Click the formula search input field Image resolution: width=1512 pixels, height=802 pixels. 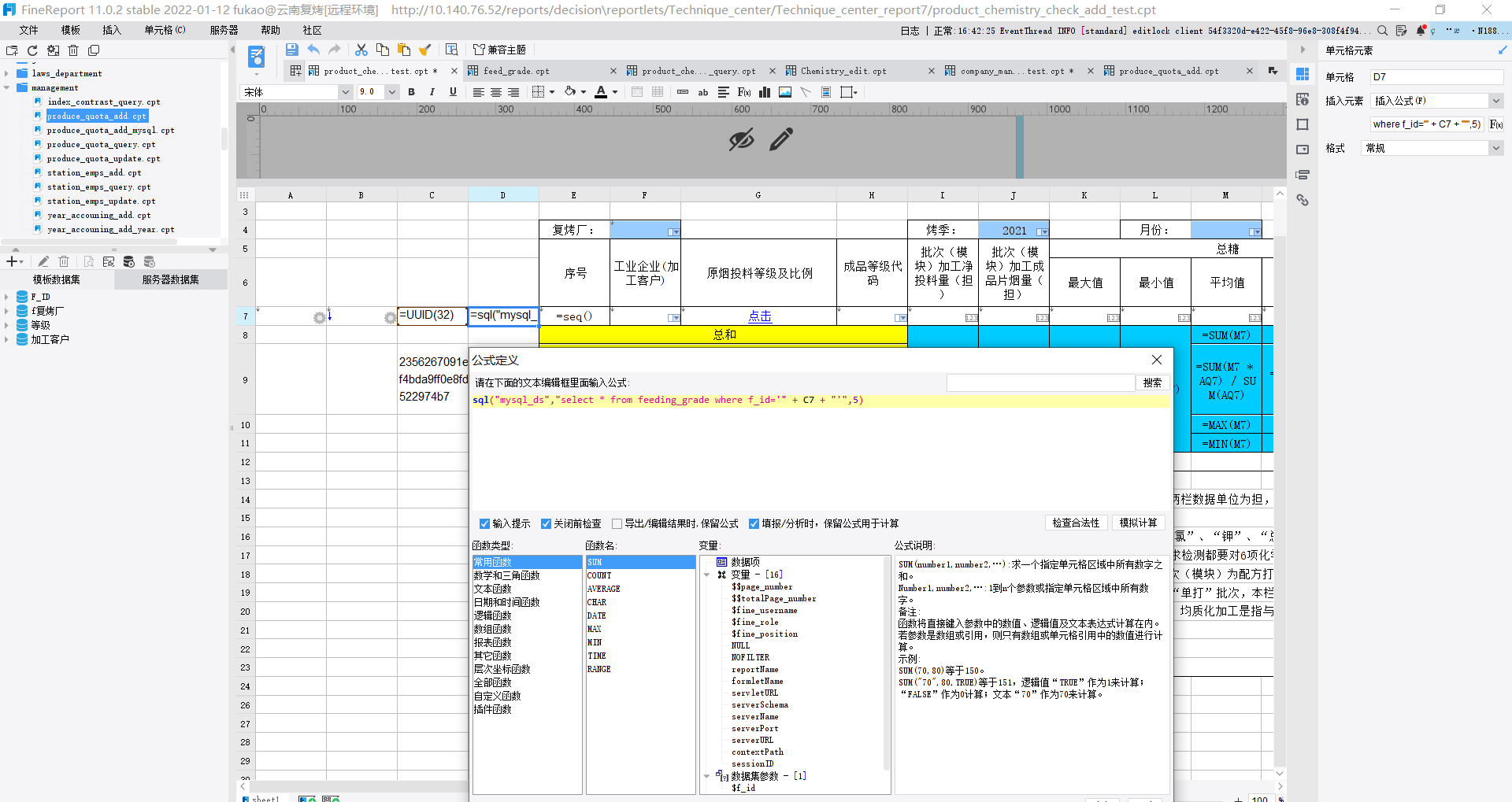coord(1040,383)
